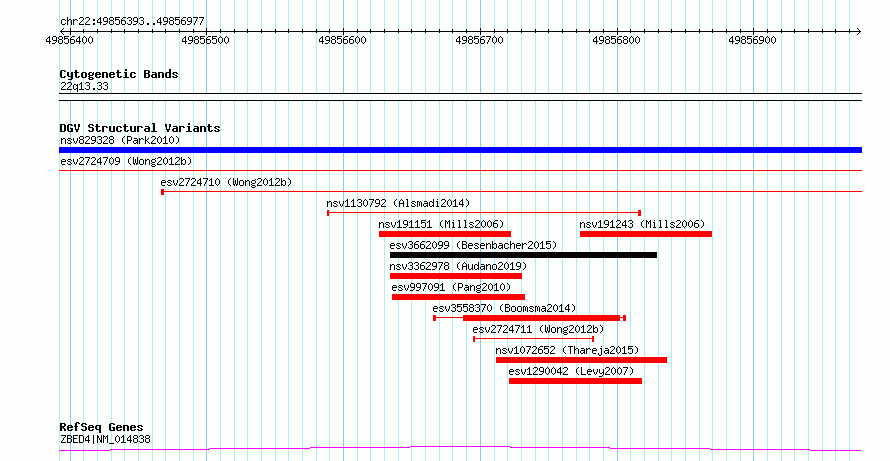Image resolution: width=890 pixels, height=461 pixels.
Task: Click the ZBED4|NM_014838 gene label
Action: 105,439
